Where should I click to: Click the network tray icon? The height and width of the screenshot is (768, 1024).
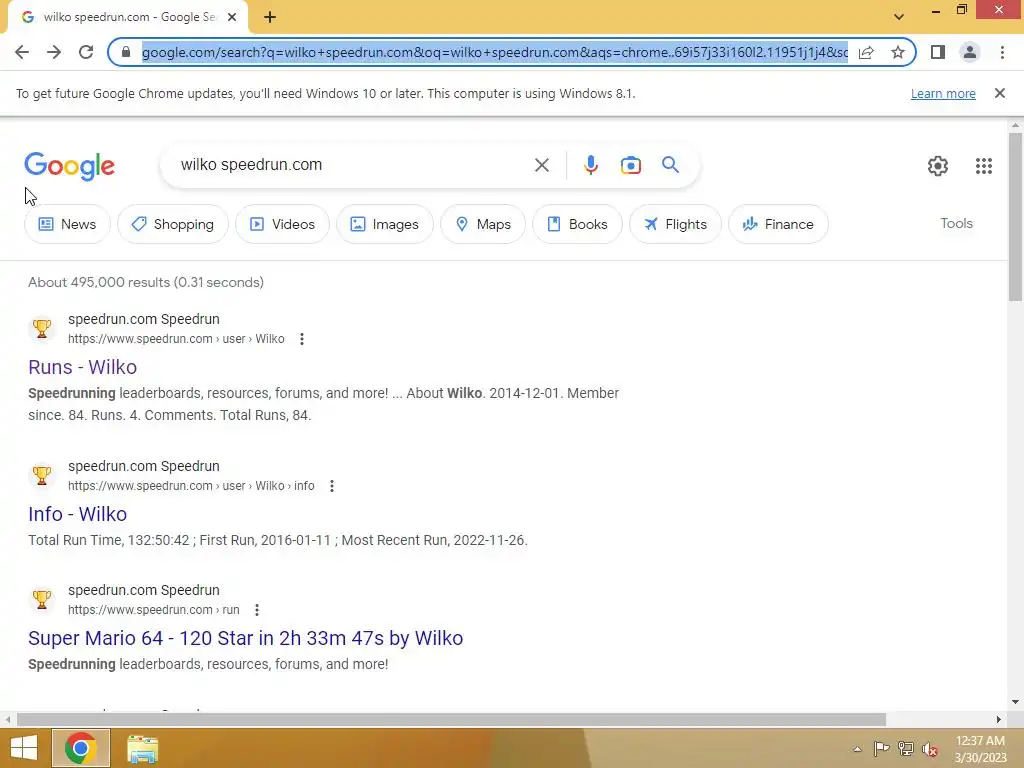click(906, 748)
